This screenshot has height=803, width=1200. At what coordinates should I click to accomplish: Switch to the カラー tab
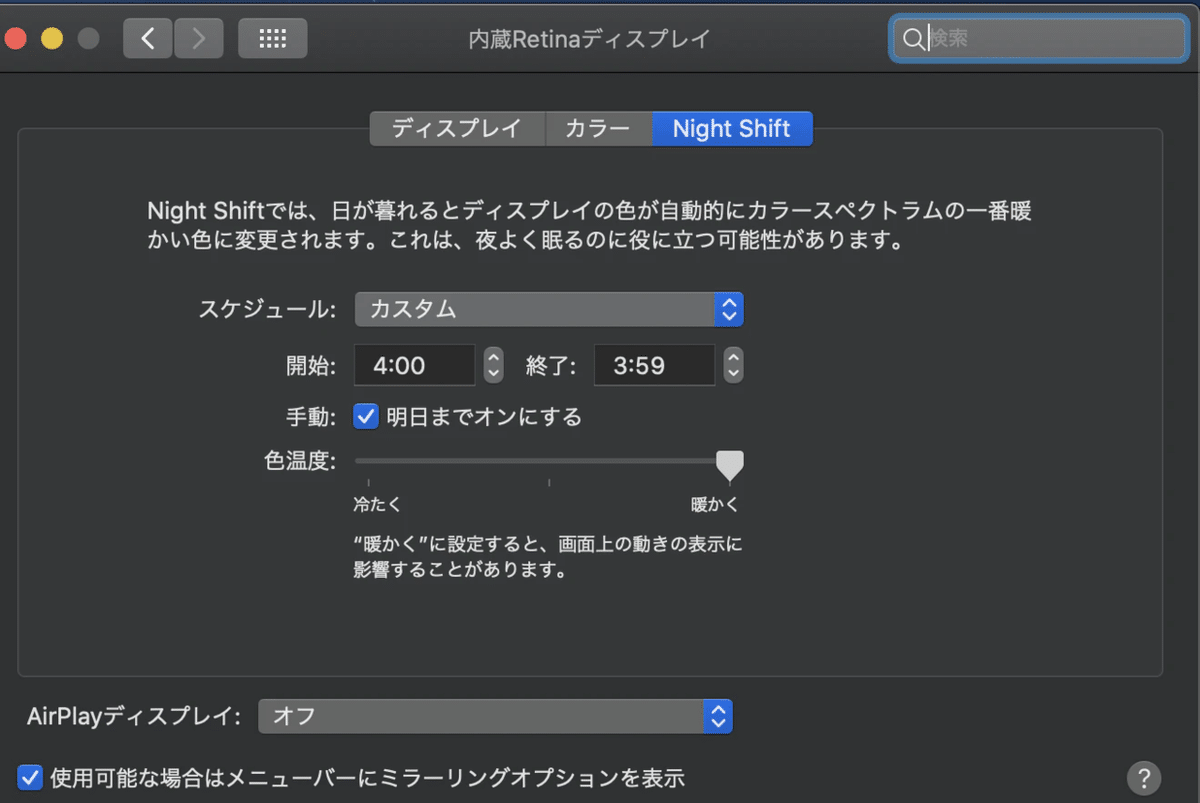(598, 128)
